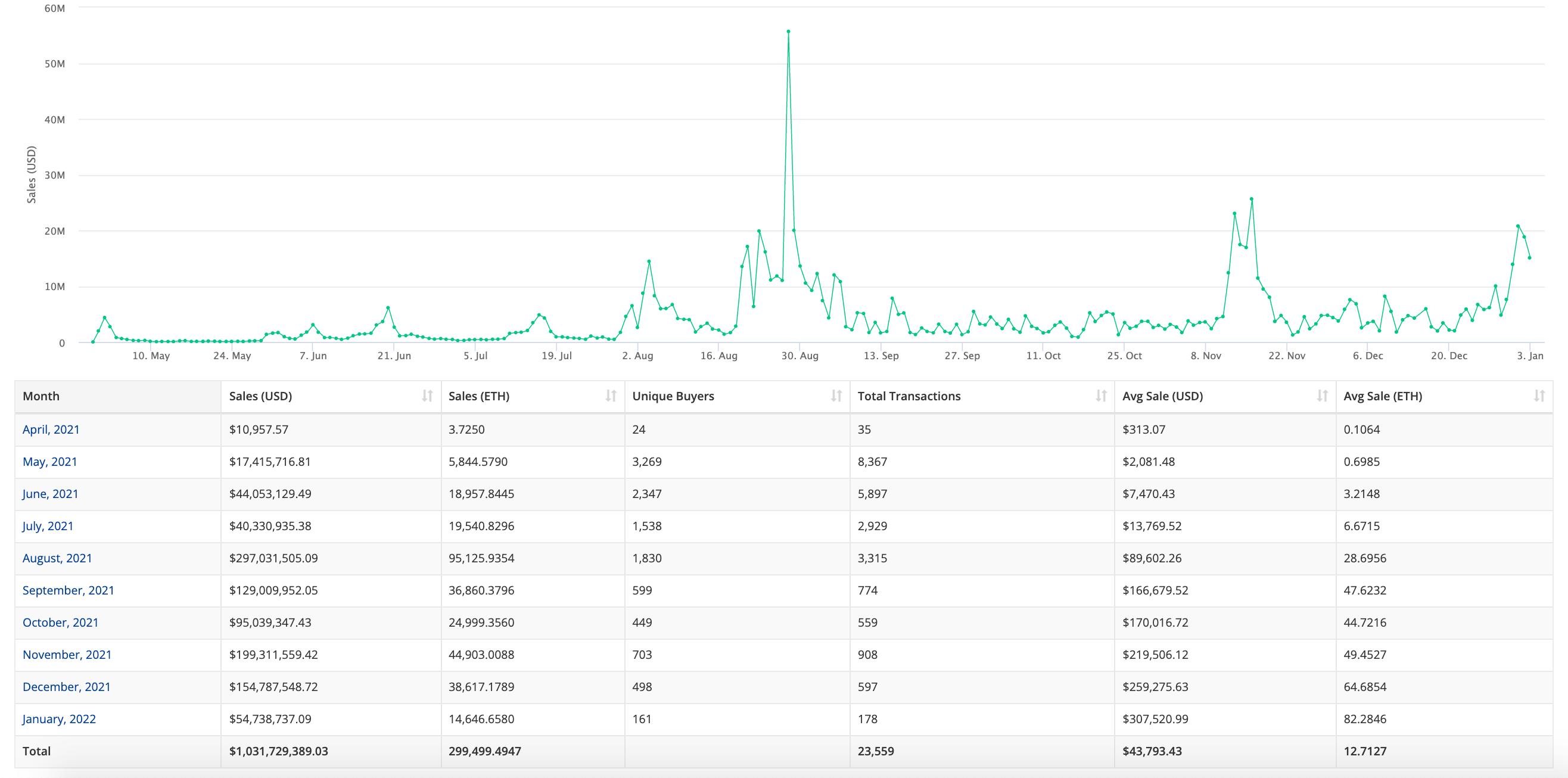Open the June, 2021 month link
Image resolution: width=1568 pixels, height=778 pixels.
pyautogui.click(x=51, y=494)
